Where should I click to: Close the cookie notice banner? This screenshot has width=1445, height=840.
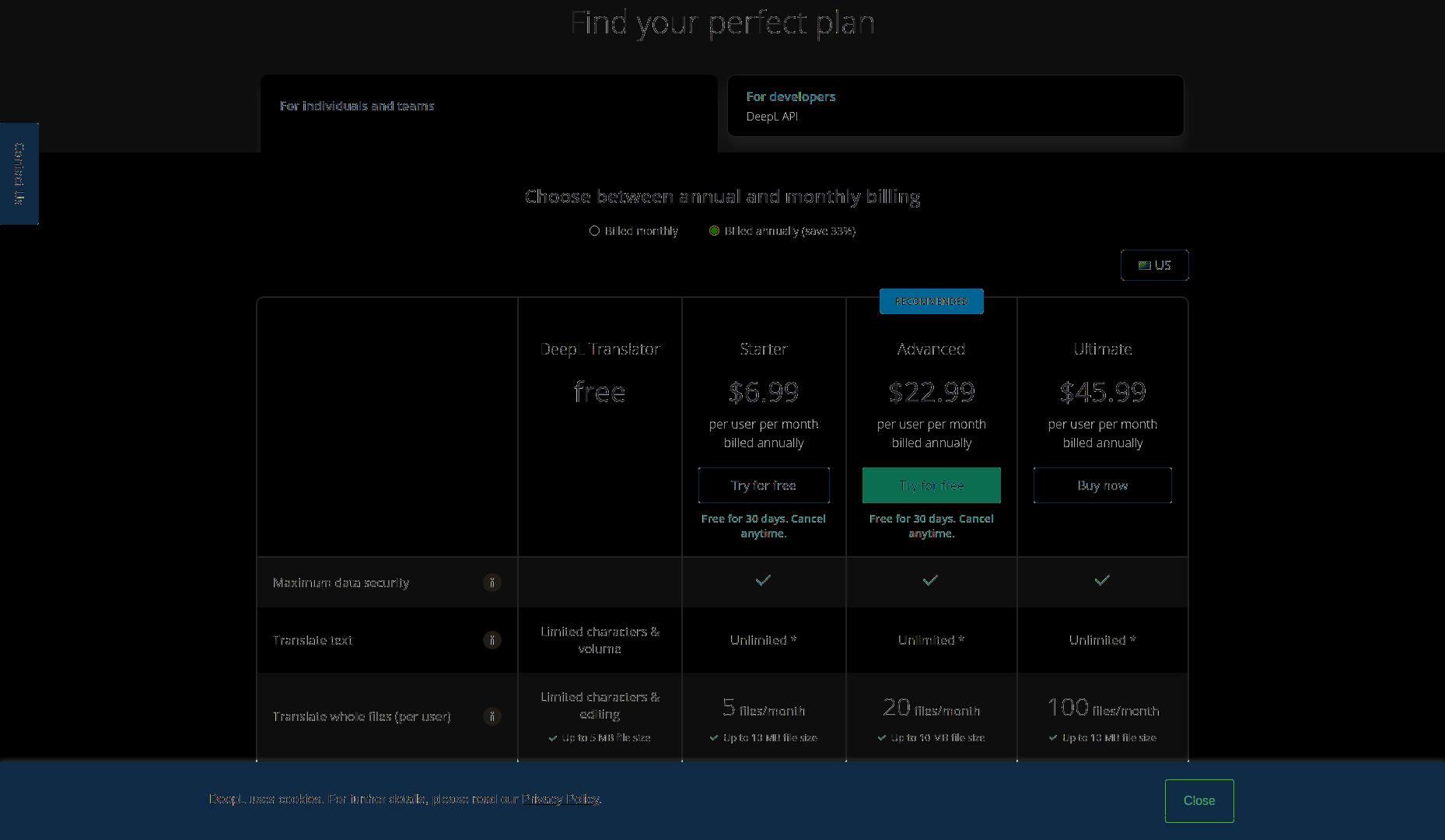[x=1198, y=800]
